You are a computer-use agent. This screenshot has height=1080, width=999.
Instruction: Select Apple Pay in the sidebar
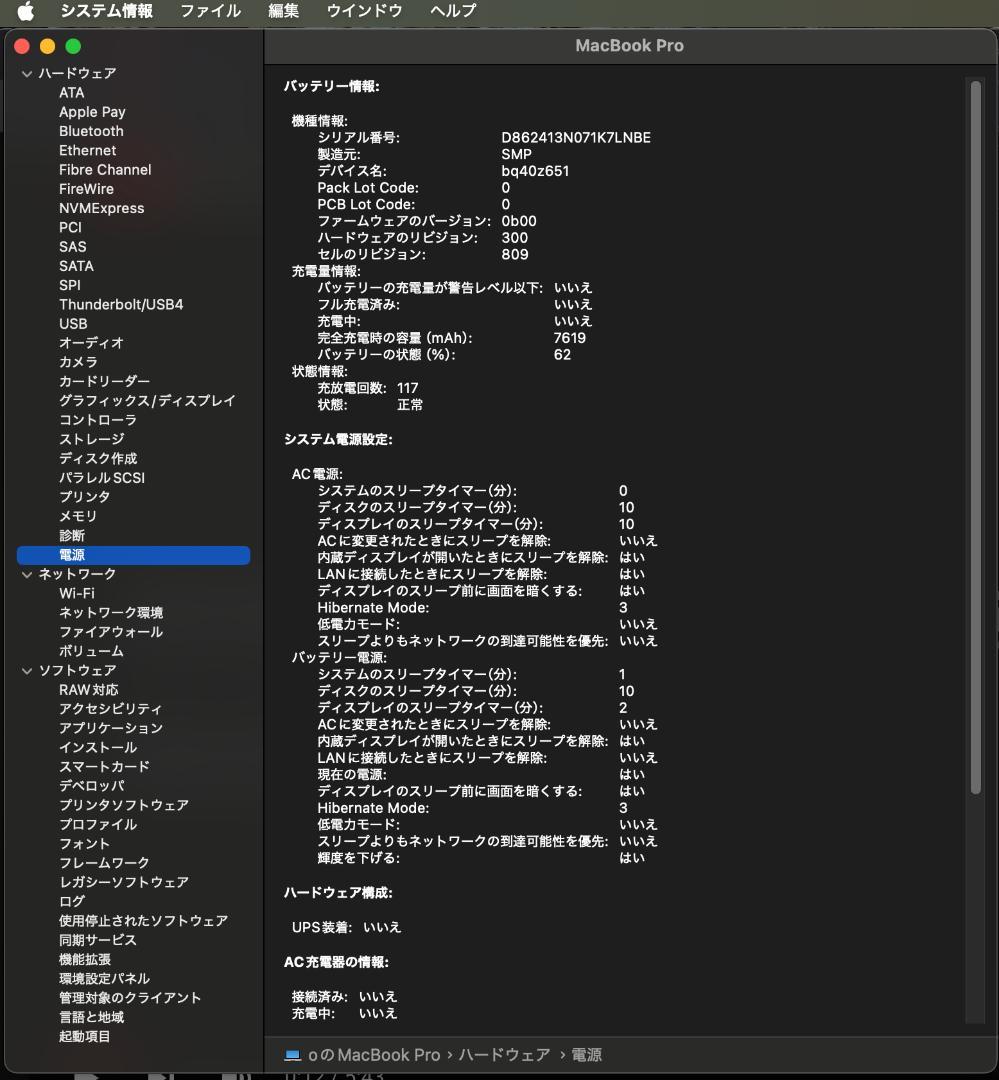pyautogui.click(x=92, y=112)
